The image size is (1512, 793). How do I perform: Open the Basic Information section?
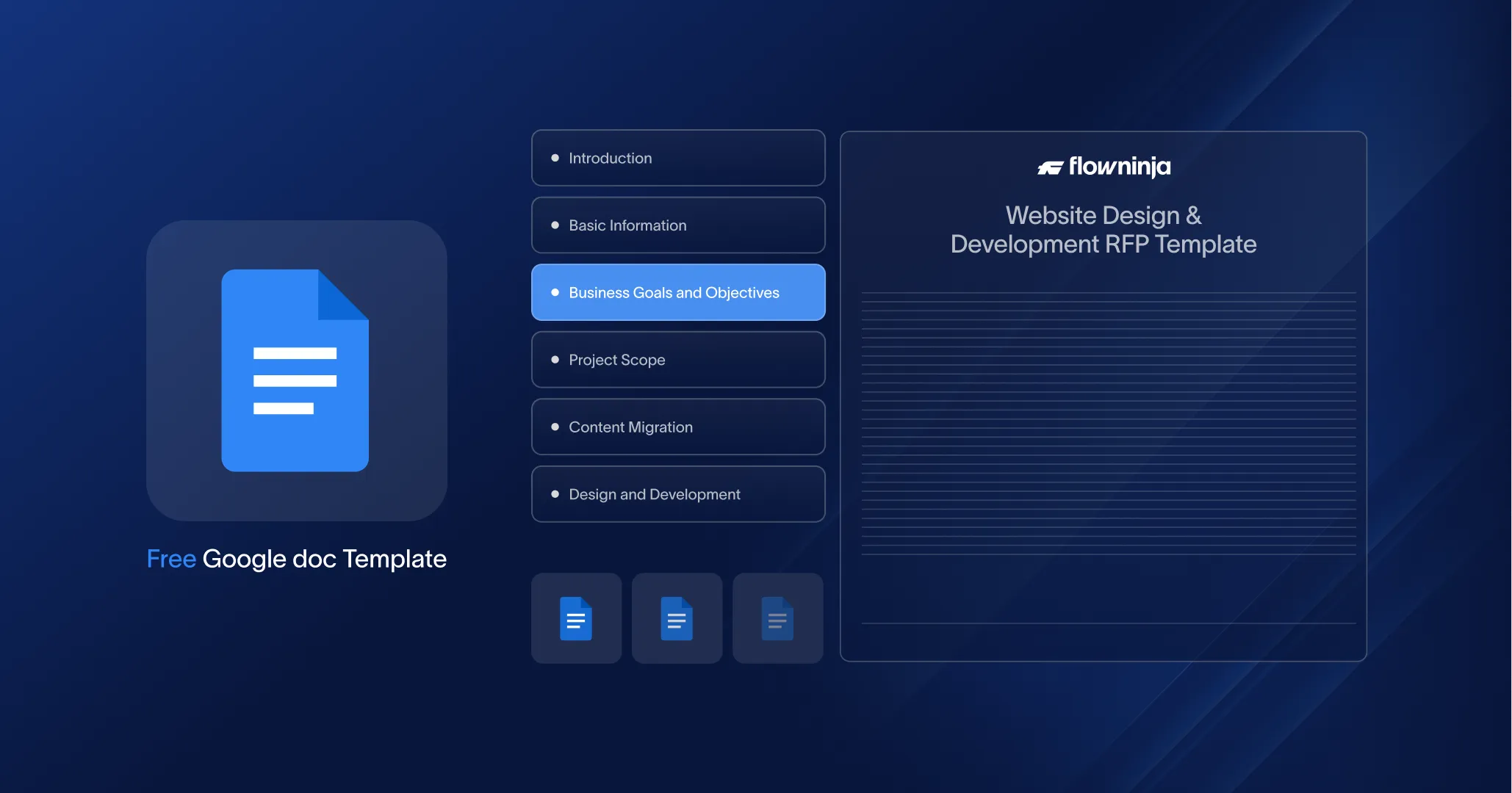(677, 225)
